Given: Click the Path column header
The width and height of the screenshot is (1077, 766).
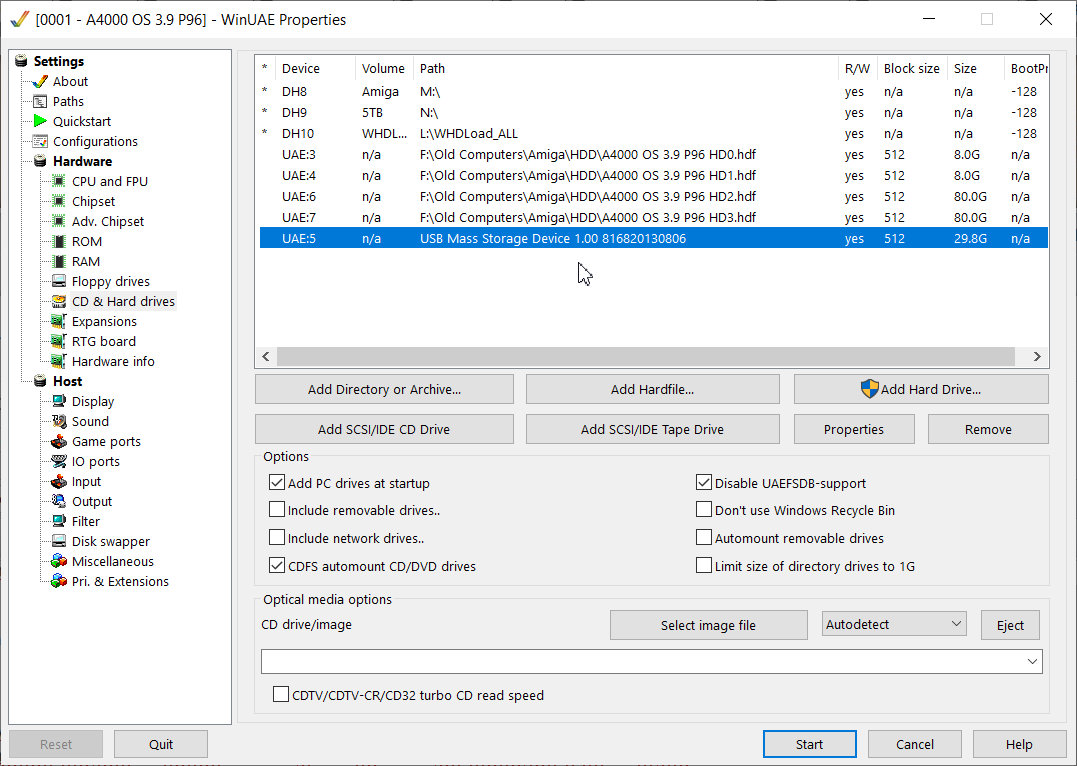Looking at the screenshot, I should tap(626, 69).
